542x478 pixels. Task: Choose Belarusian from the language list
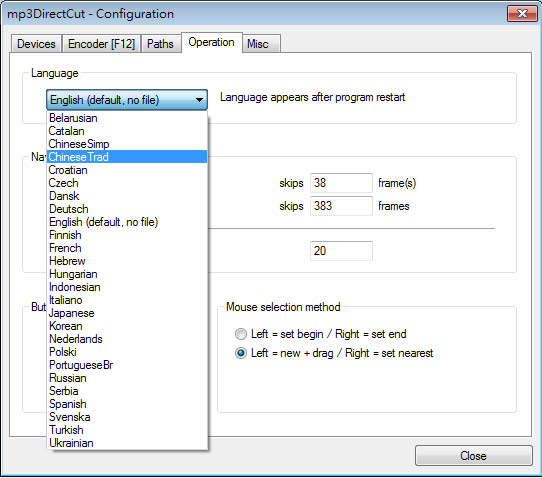point(127,118)
